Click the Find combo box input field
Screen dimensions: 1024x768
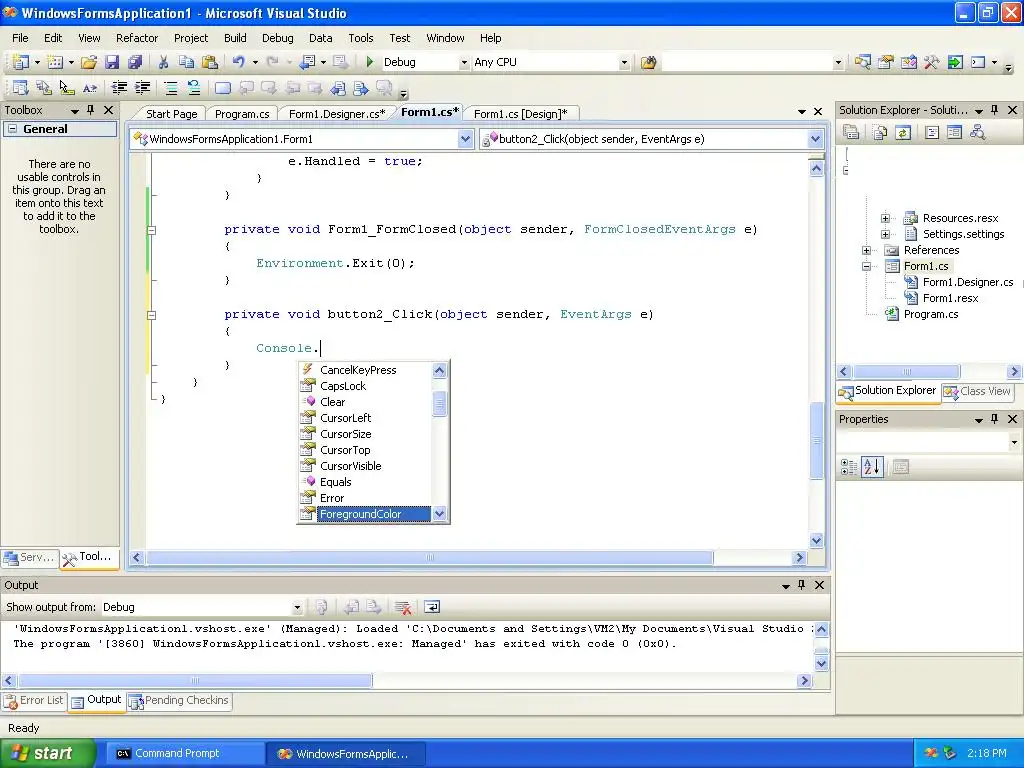[746, 62]
